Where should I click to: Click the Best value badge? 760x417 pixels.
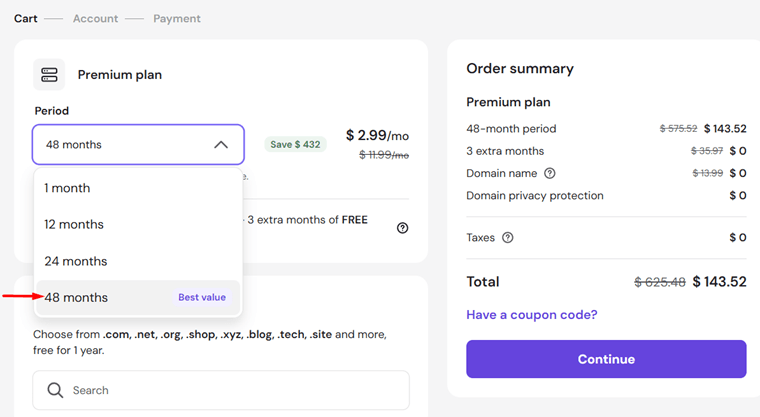202,297
